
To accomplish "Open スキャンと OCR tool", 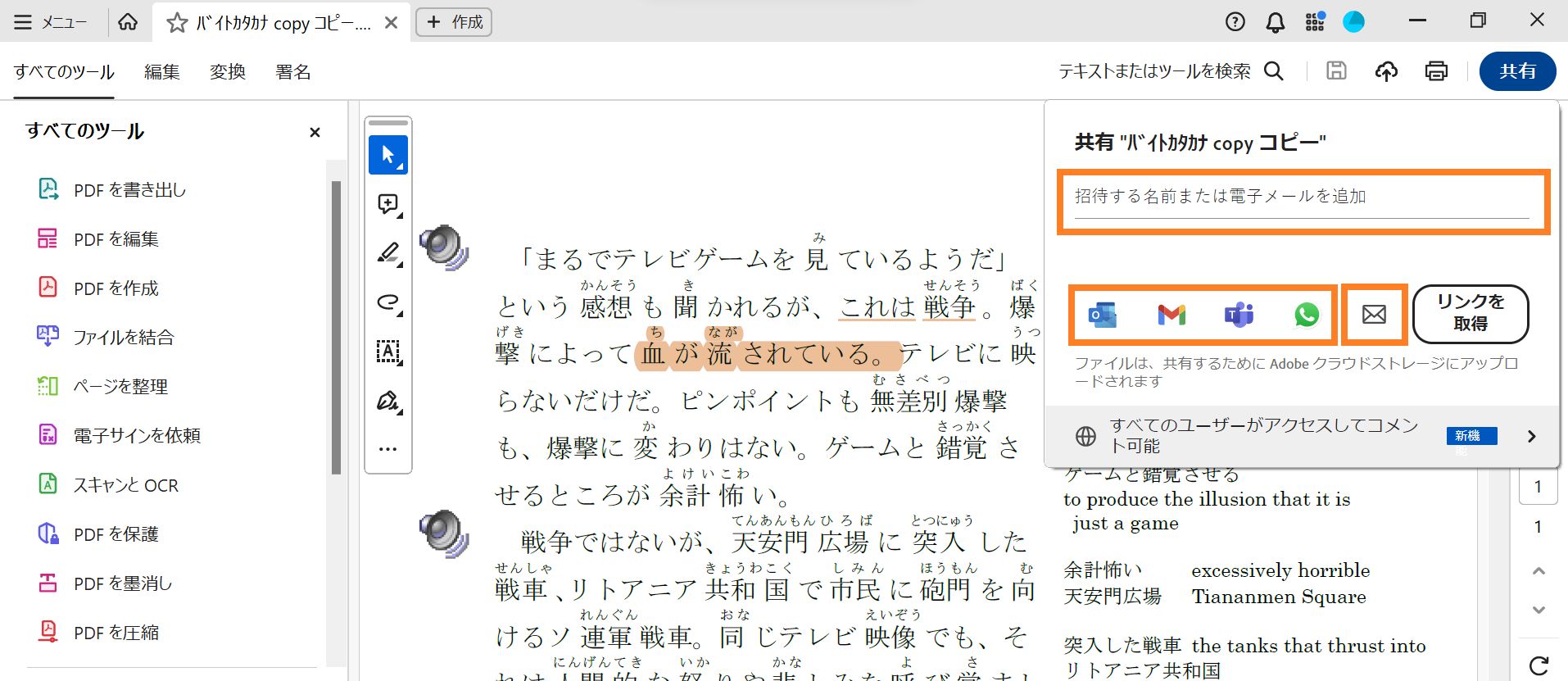I will [108, 485].
